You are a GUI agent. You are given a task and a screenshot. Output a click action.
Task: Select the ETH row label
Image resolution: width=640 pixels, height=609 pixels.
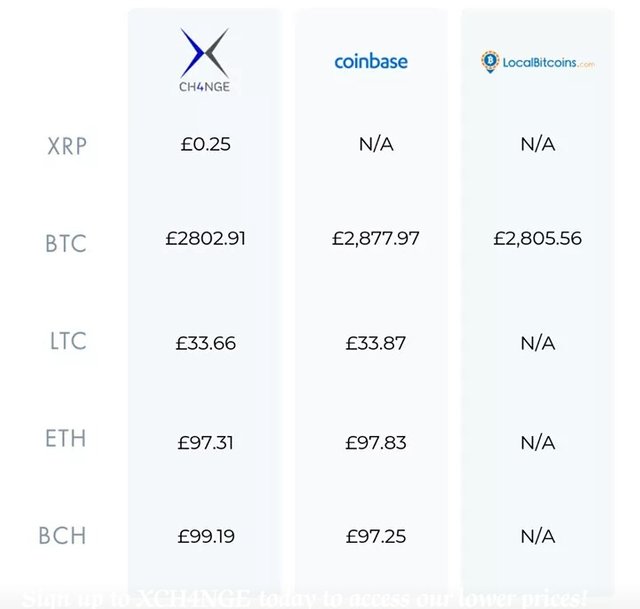point(65,438)
